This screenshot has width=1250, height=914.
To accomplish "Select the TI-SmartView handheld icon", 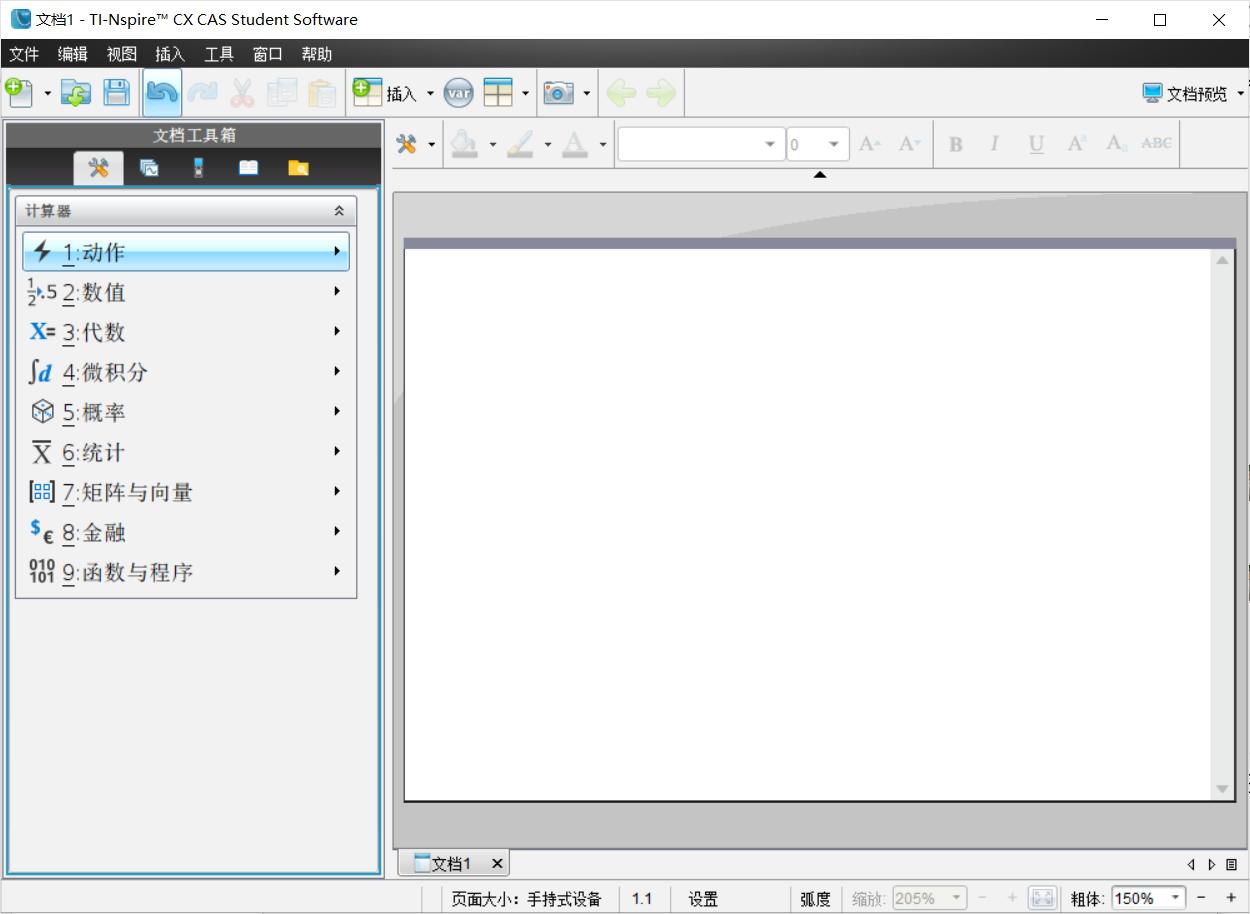I will (198, 168).
